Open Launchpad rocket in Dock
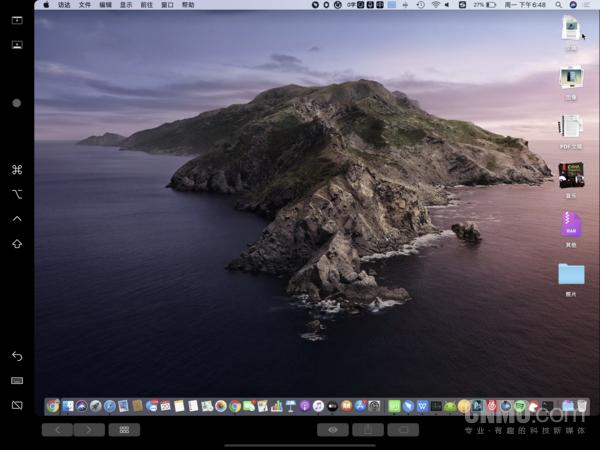This screenshot has height=450, width=600. 96,406
